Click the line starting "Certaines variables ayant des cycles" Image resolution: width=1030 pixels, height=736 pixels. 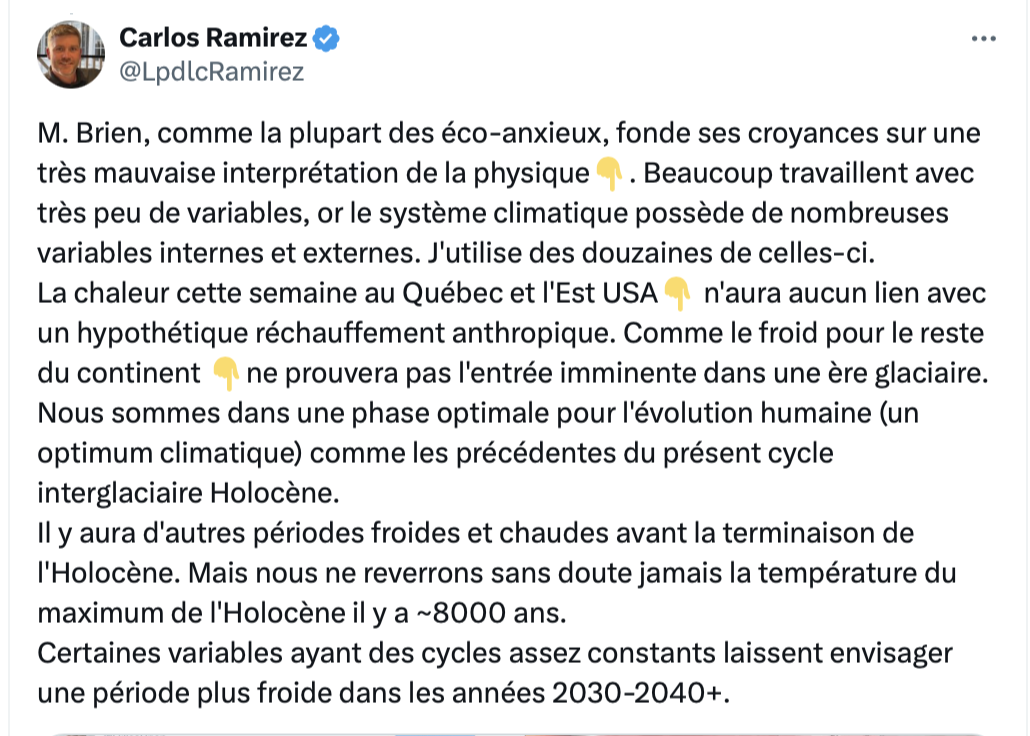click(495, 653)
